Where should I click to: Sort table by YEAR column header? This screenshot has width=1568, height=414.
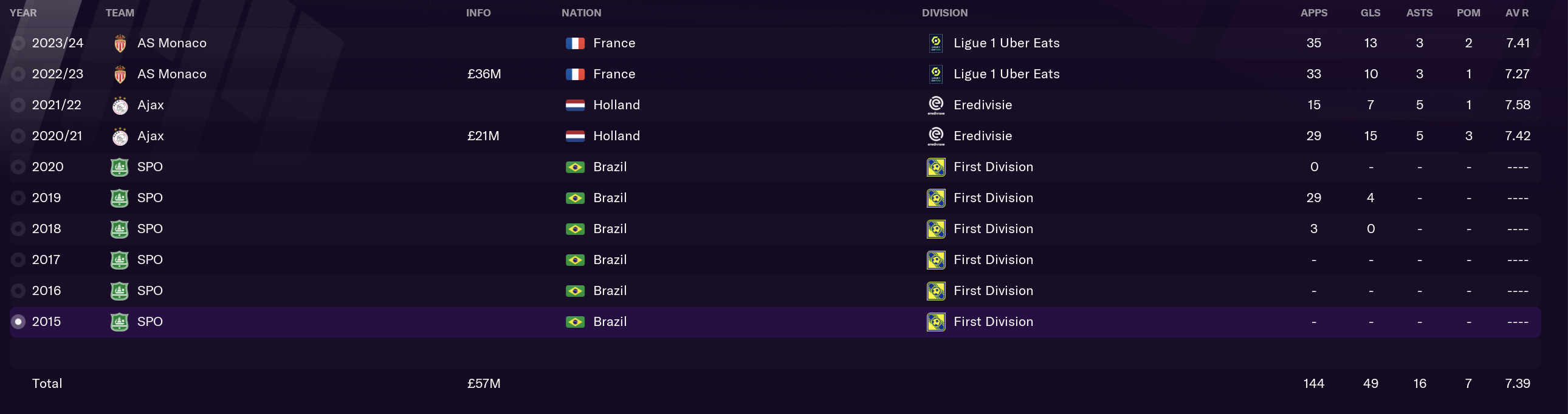23,13
